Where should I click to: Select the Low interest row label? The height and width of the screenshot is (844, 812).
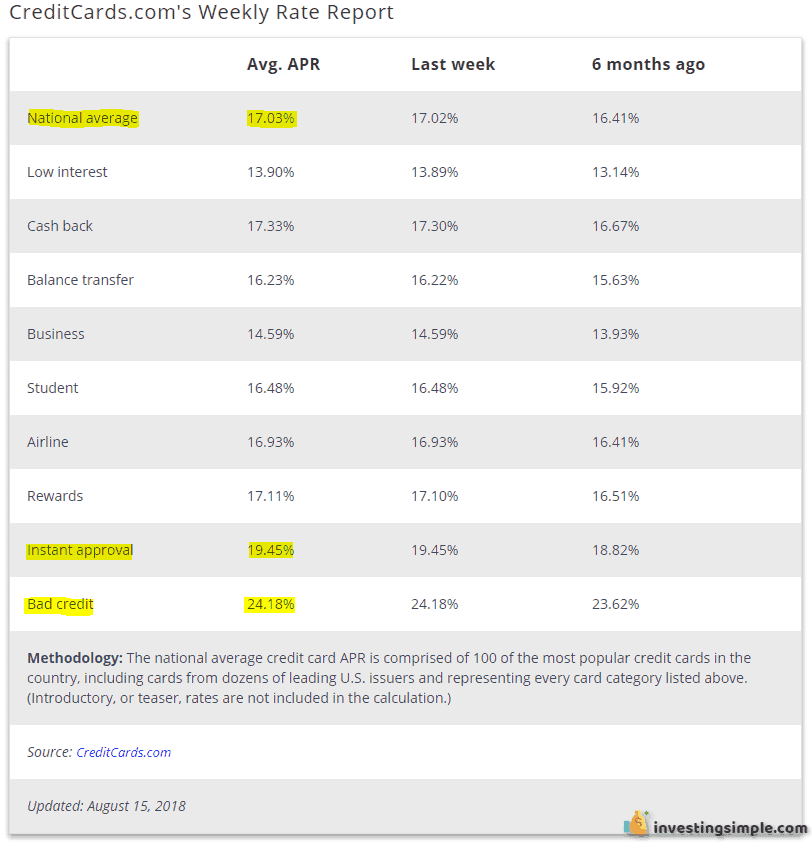(x=67, y=172)
